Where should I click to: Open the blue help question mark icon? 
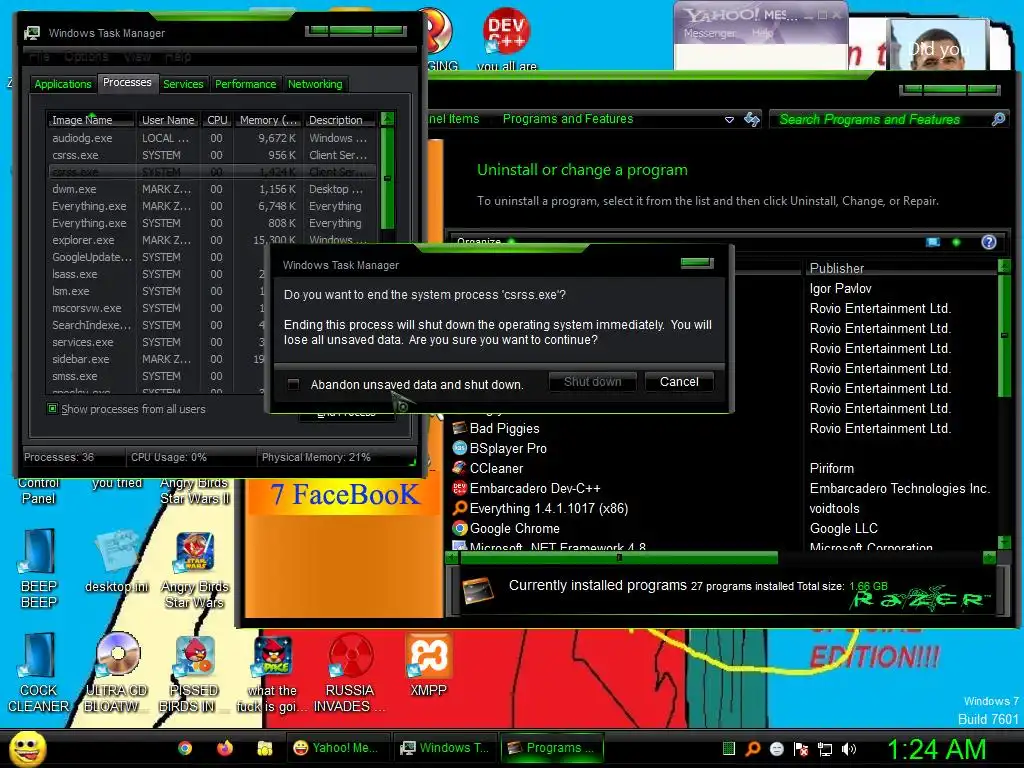click(x=989, y=242)
